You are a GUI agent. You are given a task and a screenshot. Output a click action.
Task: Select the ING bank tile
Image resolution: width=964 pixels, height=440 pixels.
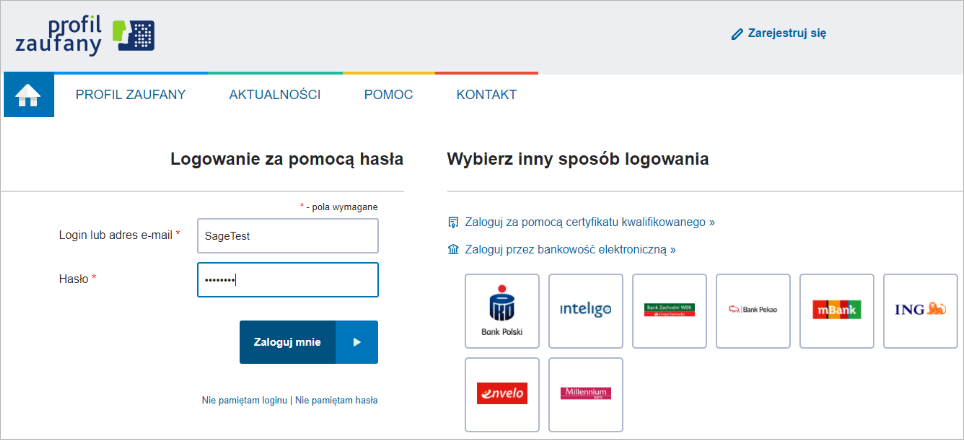[x=919, y=311]
